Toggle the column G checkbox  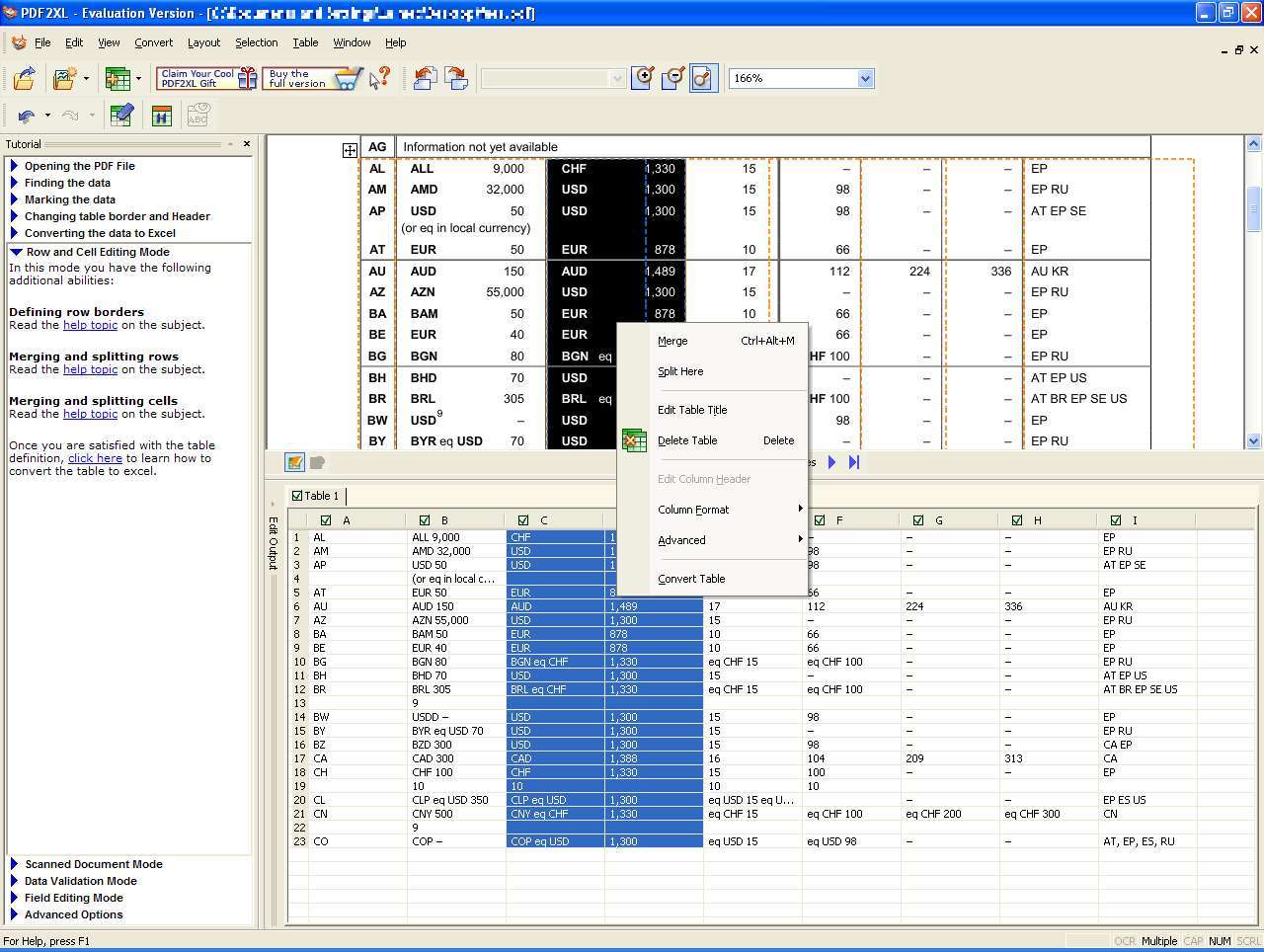918,520
